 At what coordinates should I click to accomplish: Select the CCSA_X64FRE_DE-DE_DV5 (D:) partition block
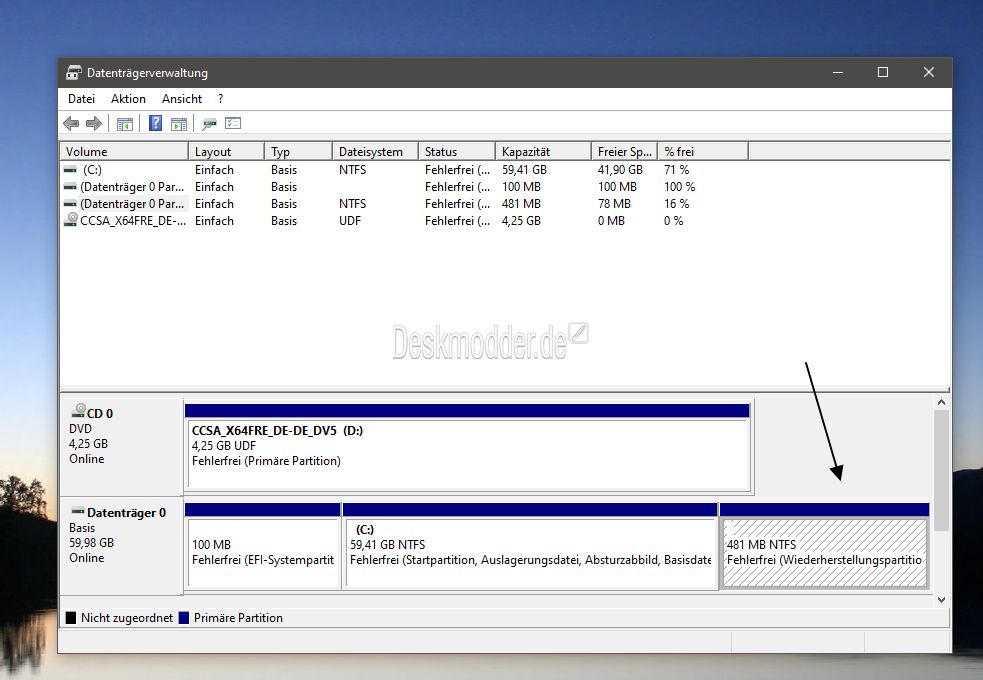(468, 447)
